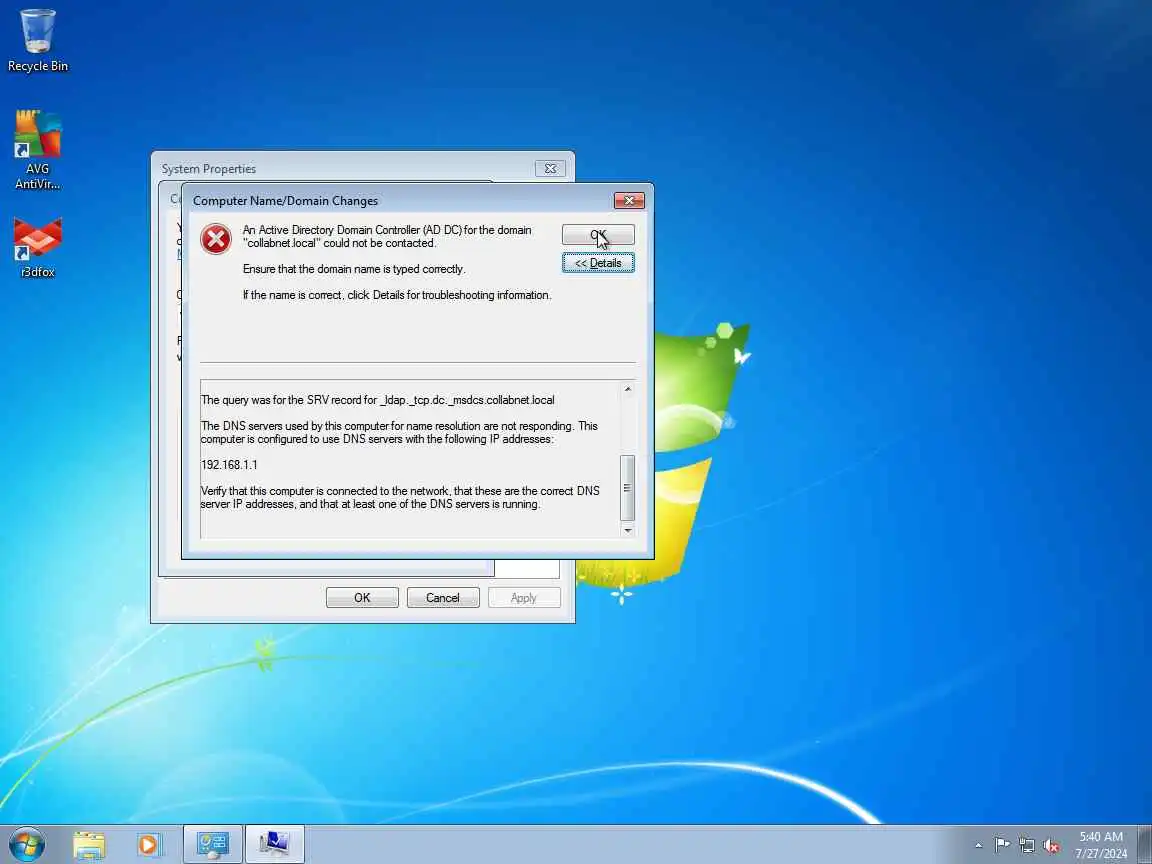This screenshot has width=1152, height=864.
Task: Click OK in System Properties window
Action: coord(362,597)
